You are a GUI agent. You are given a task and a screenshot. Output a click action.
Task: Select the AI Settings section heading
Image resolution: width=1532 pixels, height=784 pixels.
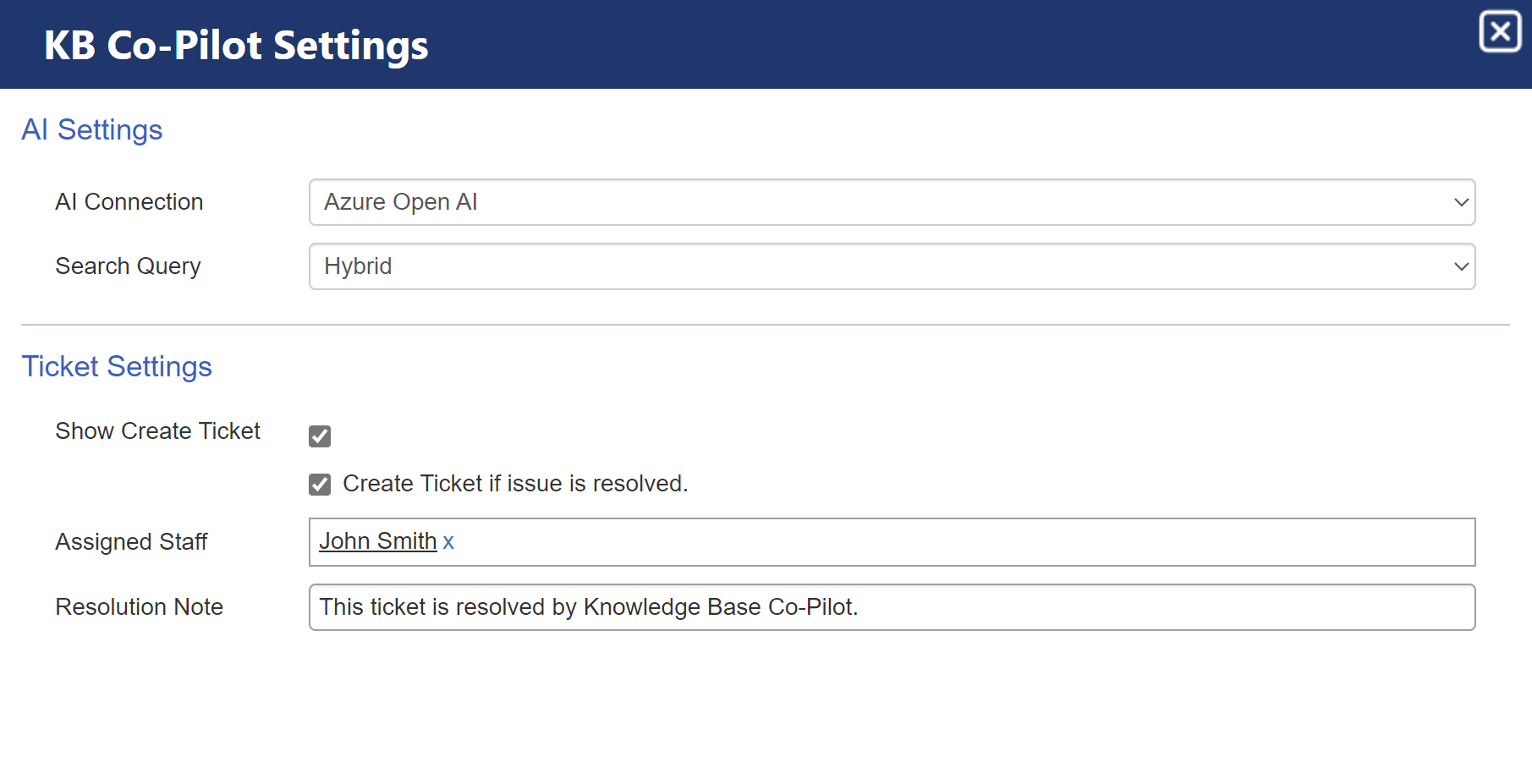[x=91, y=130]
